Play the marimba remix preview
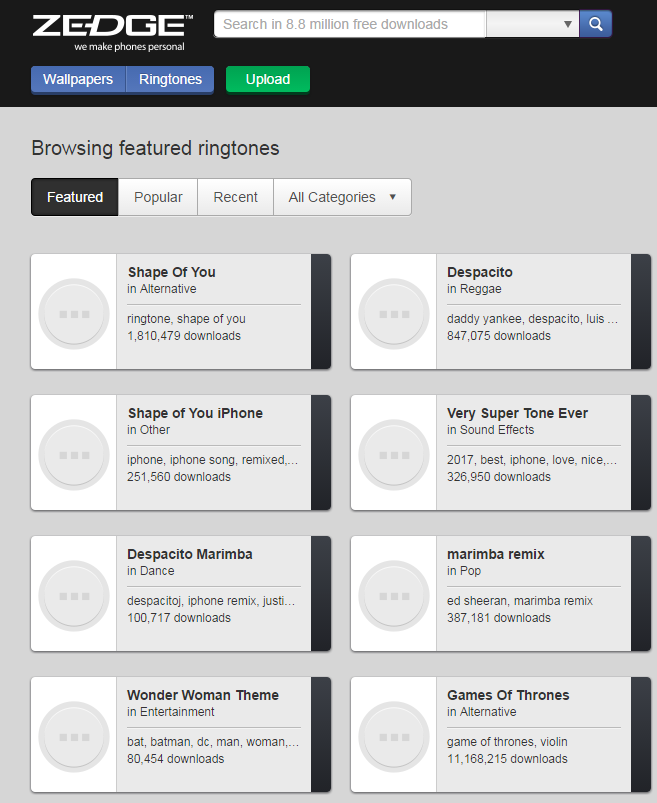This screenshot has height=803, width=657. point(394,596)
